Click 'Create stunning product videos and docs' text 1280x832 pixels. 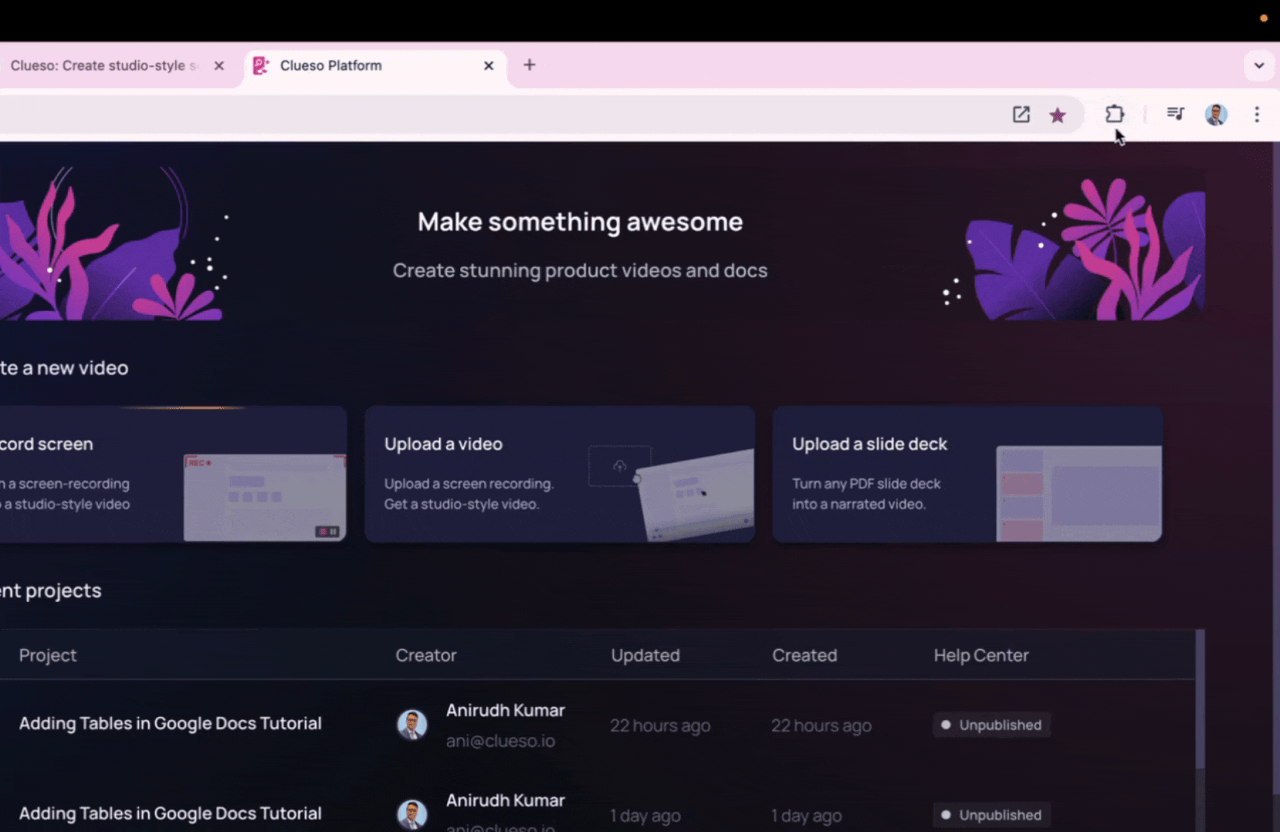coord(580,271)
